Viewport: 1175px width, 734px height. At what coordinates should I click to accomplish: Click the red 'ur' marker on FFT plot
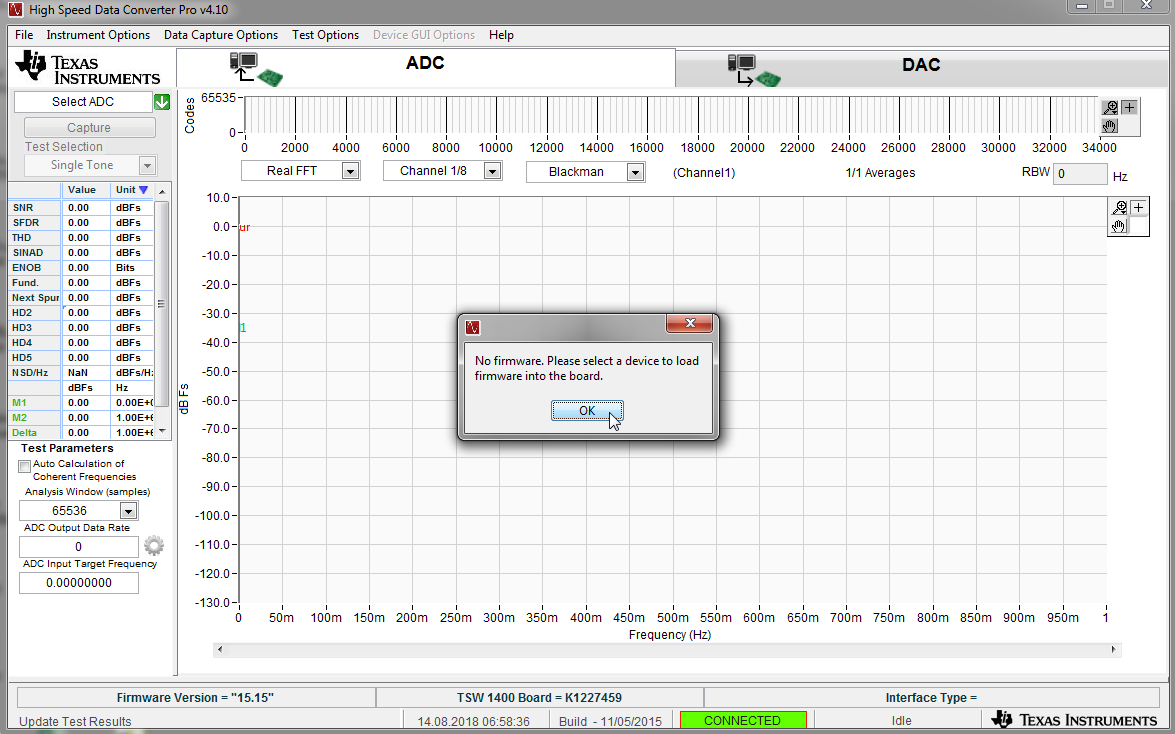tap(245, 227)
